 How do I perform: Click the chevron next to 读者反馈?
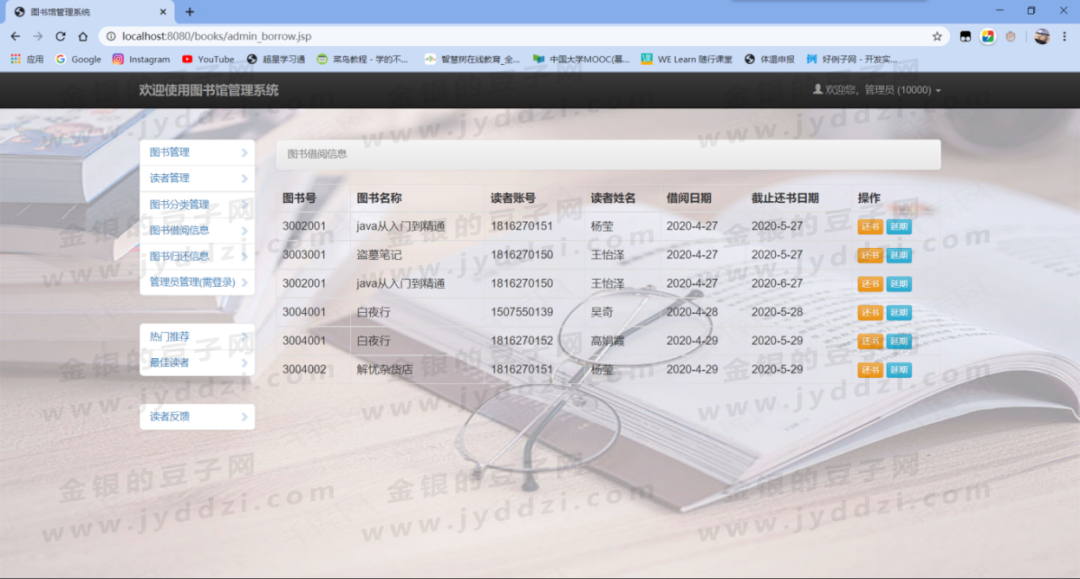point(245,417)
